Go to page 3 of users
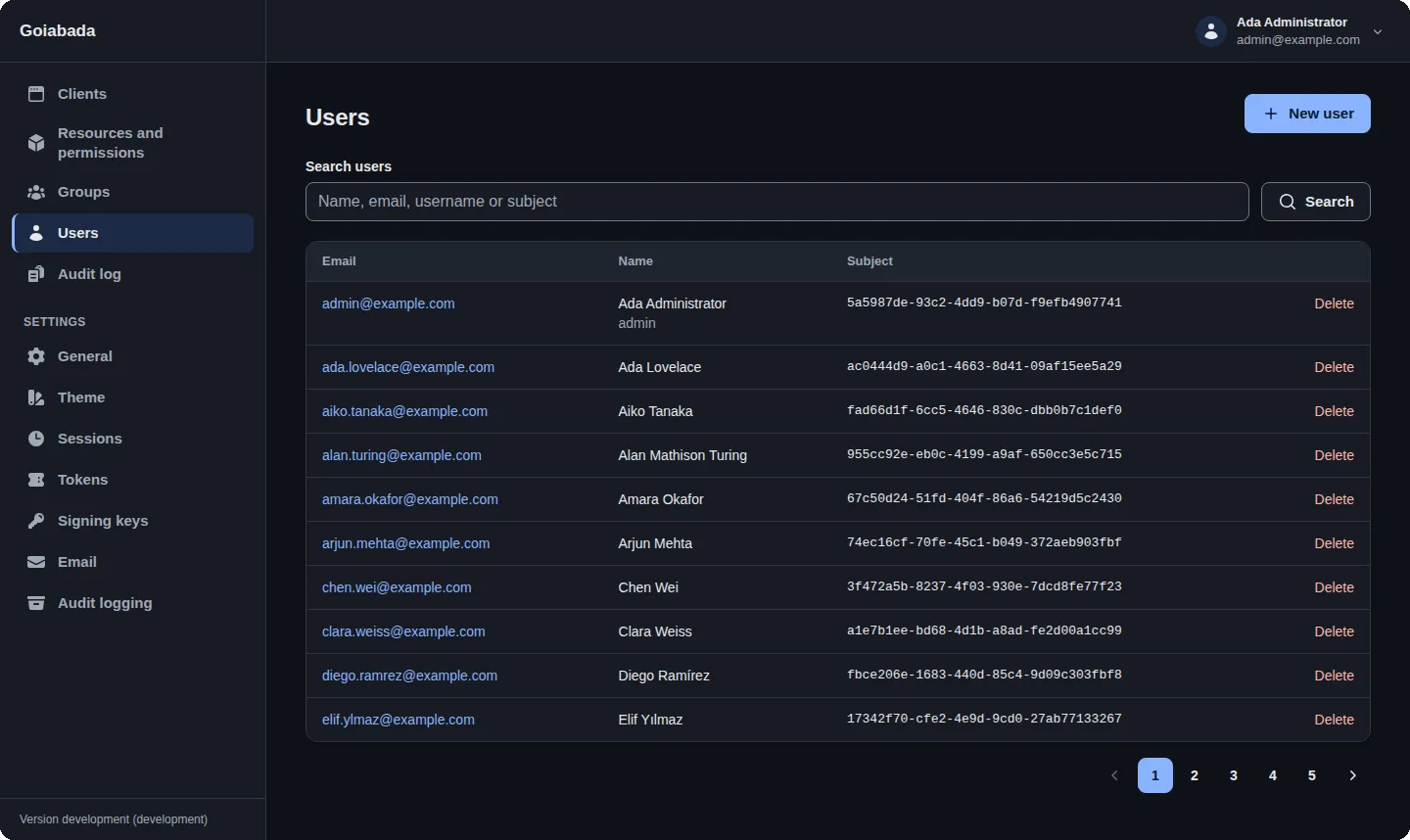This screenshot has height=840, width=1410. click(x=1234, y=775)
